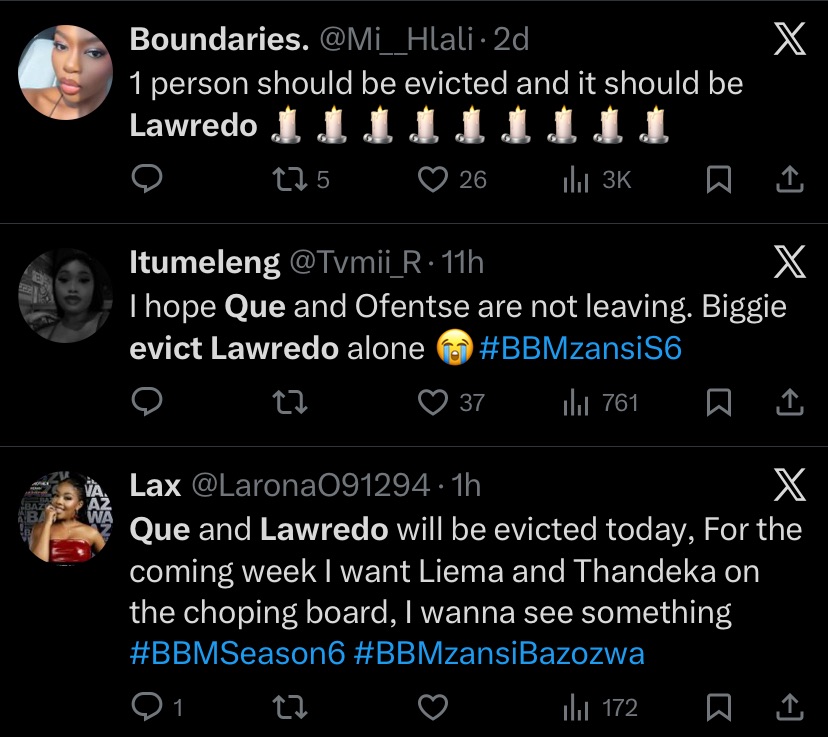The width and height of the screenshot is (828, 737).
Task: Like Itumeleng's tweet with 37 likes
Action: click(x=432, y=402)
